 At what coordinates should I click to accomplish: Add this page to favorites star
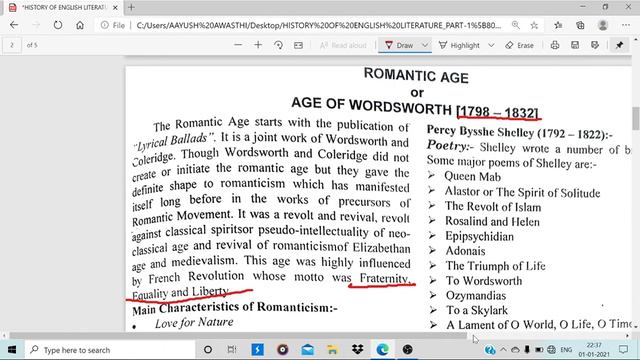534,25
